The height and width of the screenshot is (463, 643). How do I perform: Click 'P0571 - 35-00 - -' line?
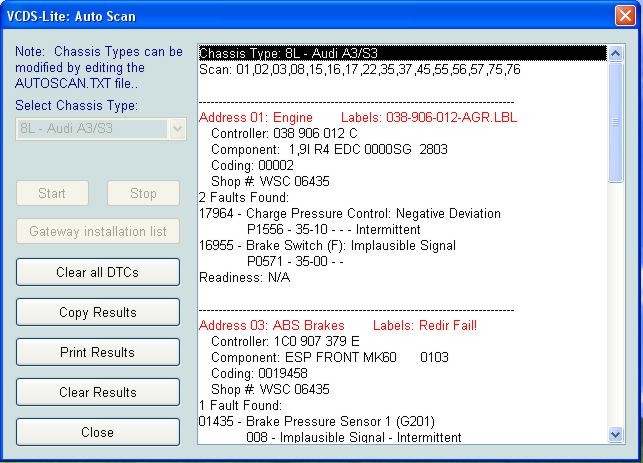(x=295, y=262)
